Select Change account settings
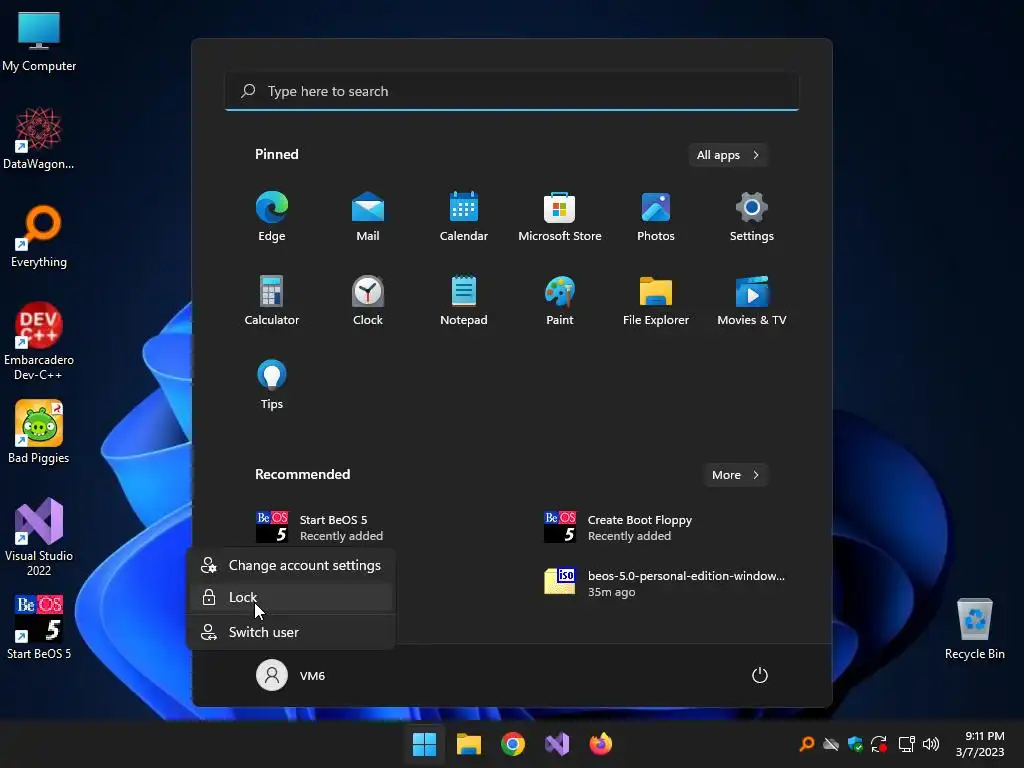Viewport: 1024px width, 768px height. point(291,566)
